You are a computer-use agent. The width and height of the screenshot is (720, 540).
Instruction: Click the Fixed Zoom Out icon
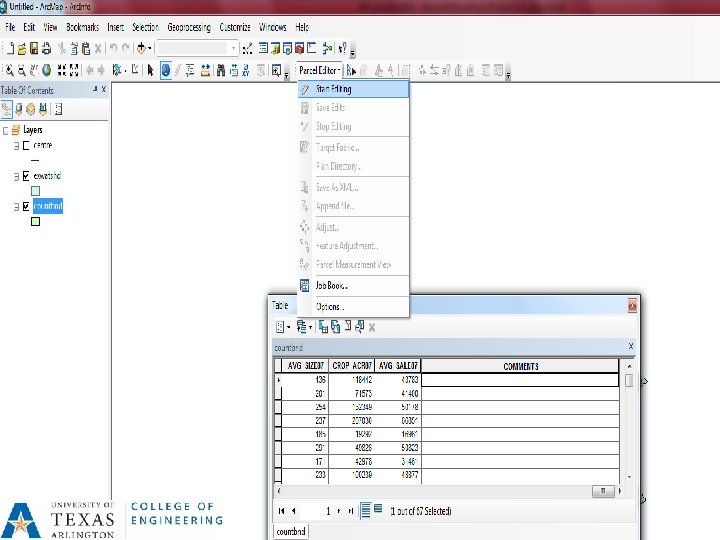[x=73, y=70]
